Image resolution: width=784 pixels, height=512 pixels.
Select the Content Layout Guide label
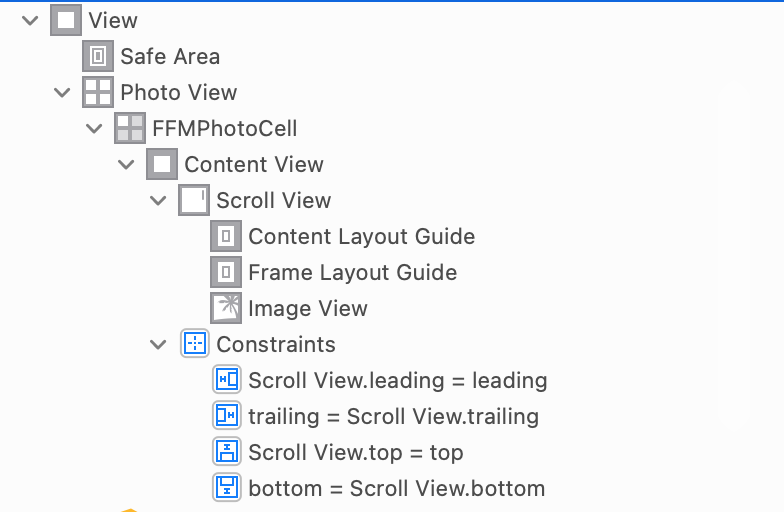click(362, 236)
